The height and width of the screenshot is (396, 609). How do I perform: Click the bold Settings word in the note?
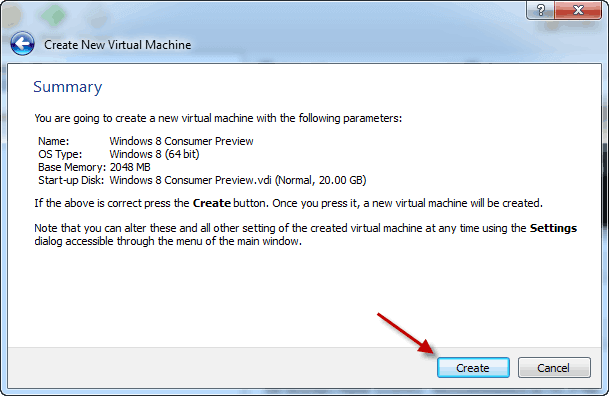coord(553,228)
